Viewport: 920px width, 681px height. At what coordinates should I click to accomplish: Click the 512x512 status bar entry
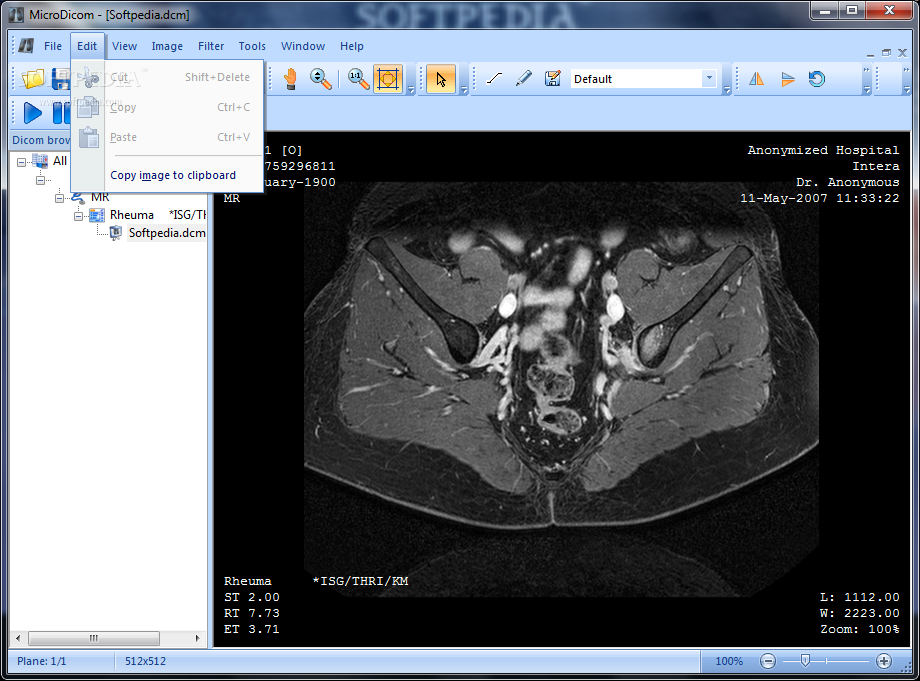[145, 661]
